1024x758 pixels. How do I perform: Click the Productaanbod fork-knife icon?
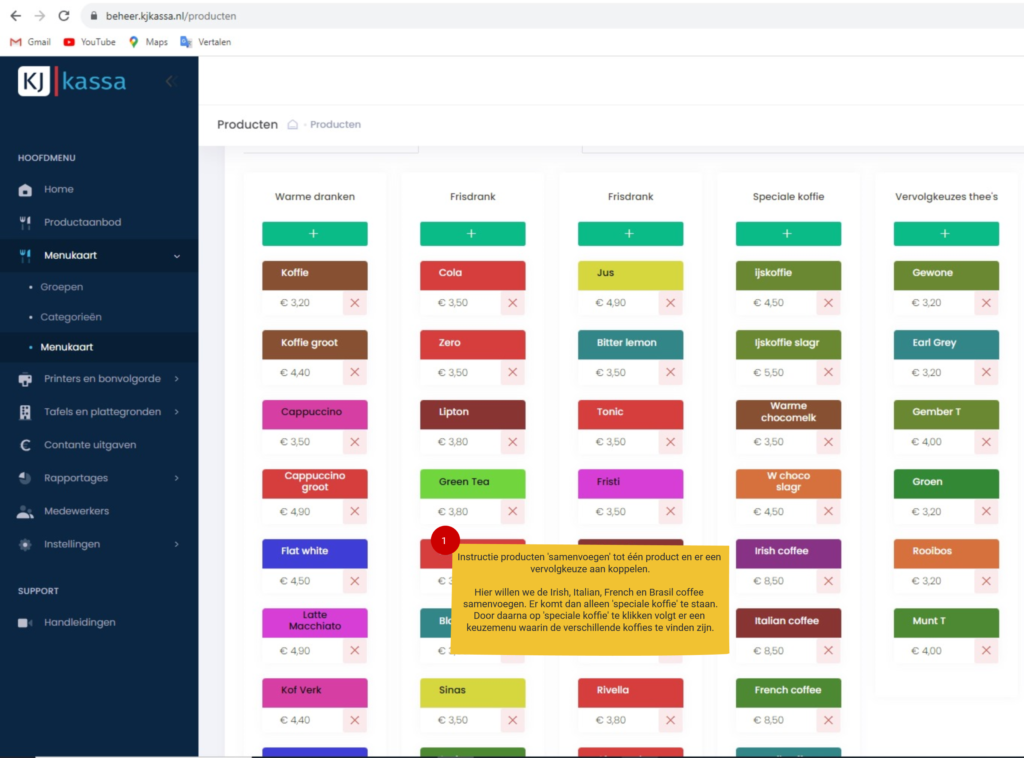(x=26, y=222)
